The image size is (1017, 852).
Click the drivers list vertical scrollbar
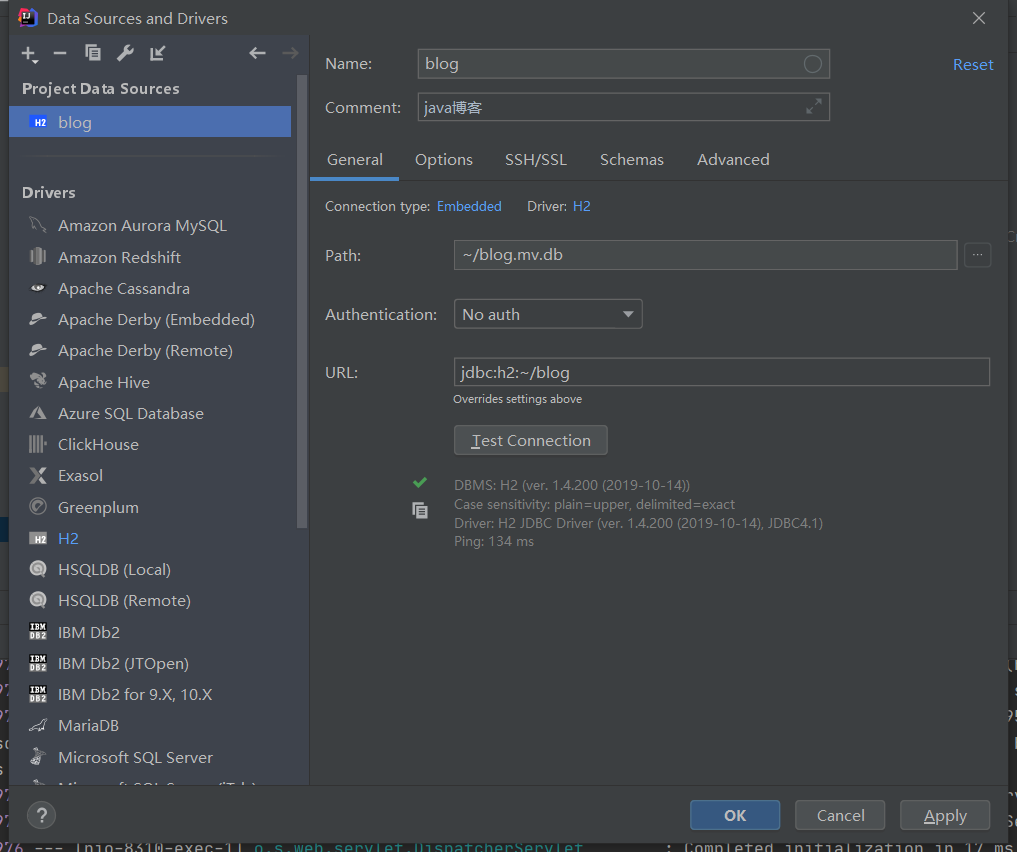tap(302, 302)
